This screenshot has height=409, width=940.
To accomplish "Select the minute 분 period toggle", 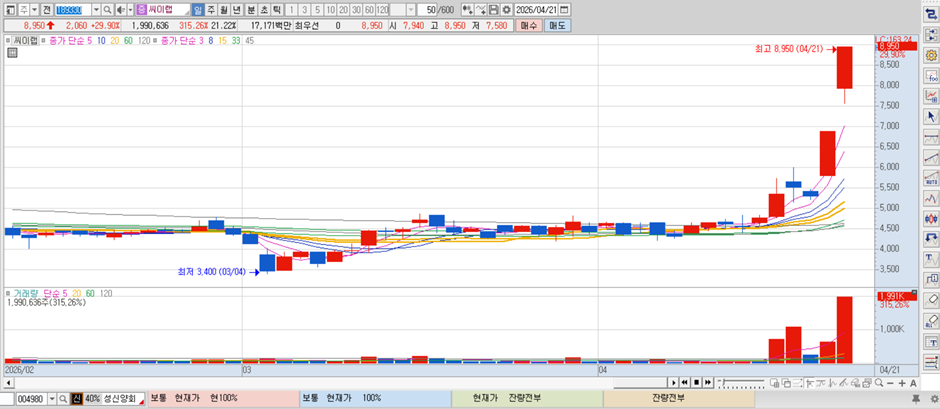I will point(251,10).
